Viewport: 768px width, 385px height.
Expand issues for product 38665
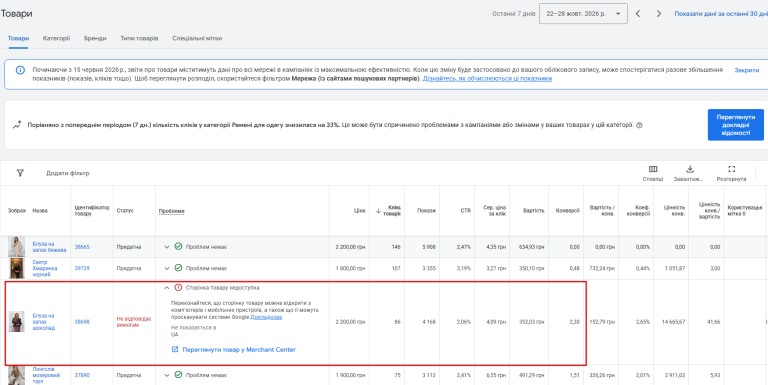pyautogui.click(x=167, y=247)
